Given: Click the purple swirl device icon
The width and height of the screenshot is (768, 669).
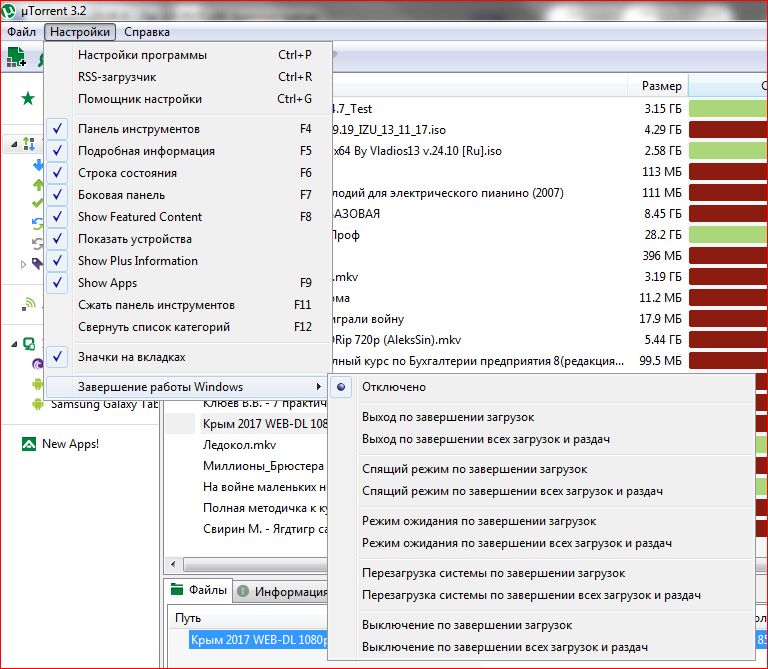Looking at the screenshot, I should tap(38, 364).
